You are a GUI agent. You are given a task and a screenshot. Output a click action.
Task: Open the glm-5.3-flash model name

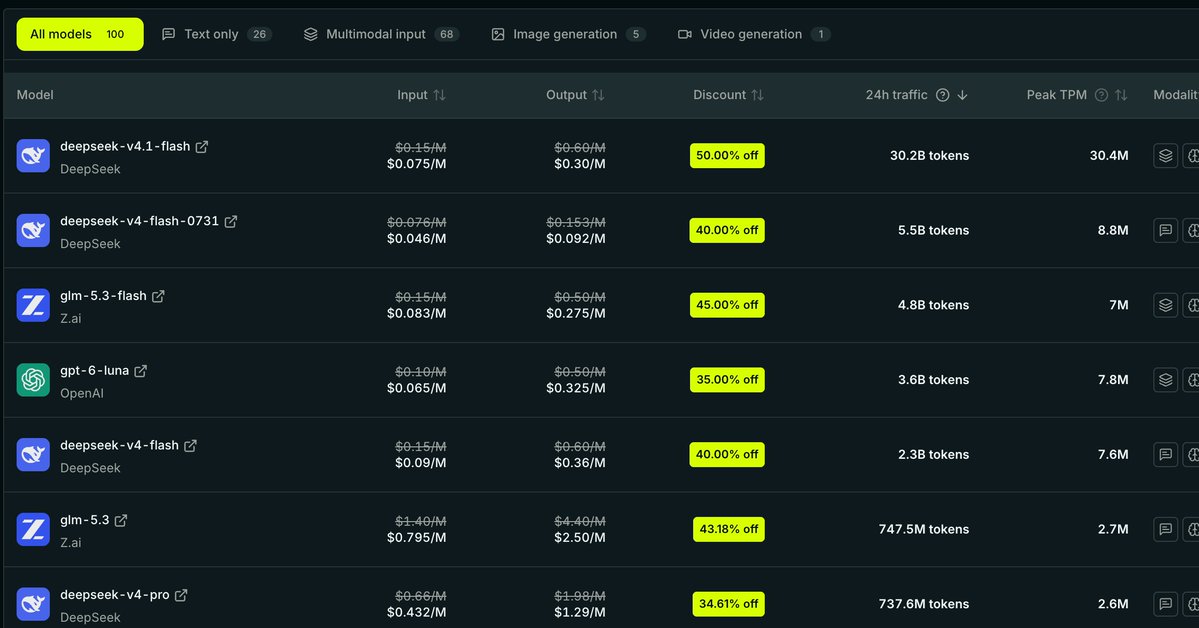103,296
